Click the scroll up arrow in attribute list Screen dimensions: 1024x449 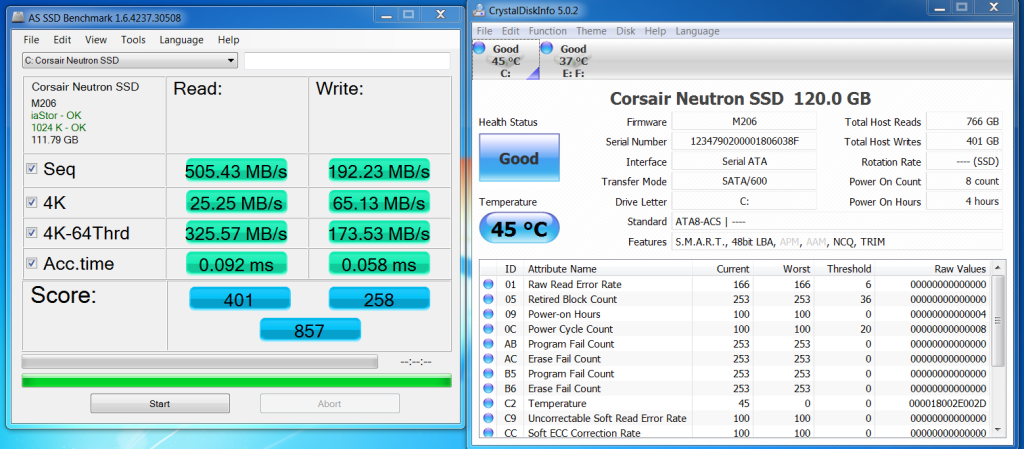997,268
